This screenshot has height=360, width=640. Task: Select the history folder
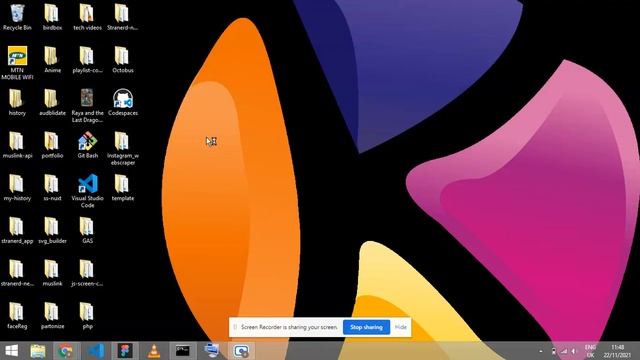point(17,103)
